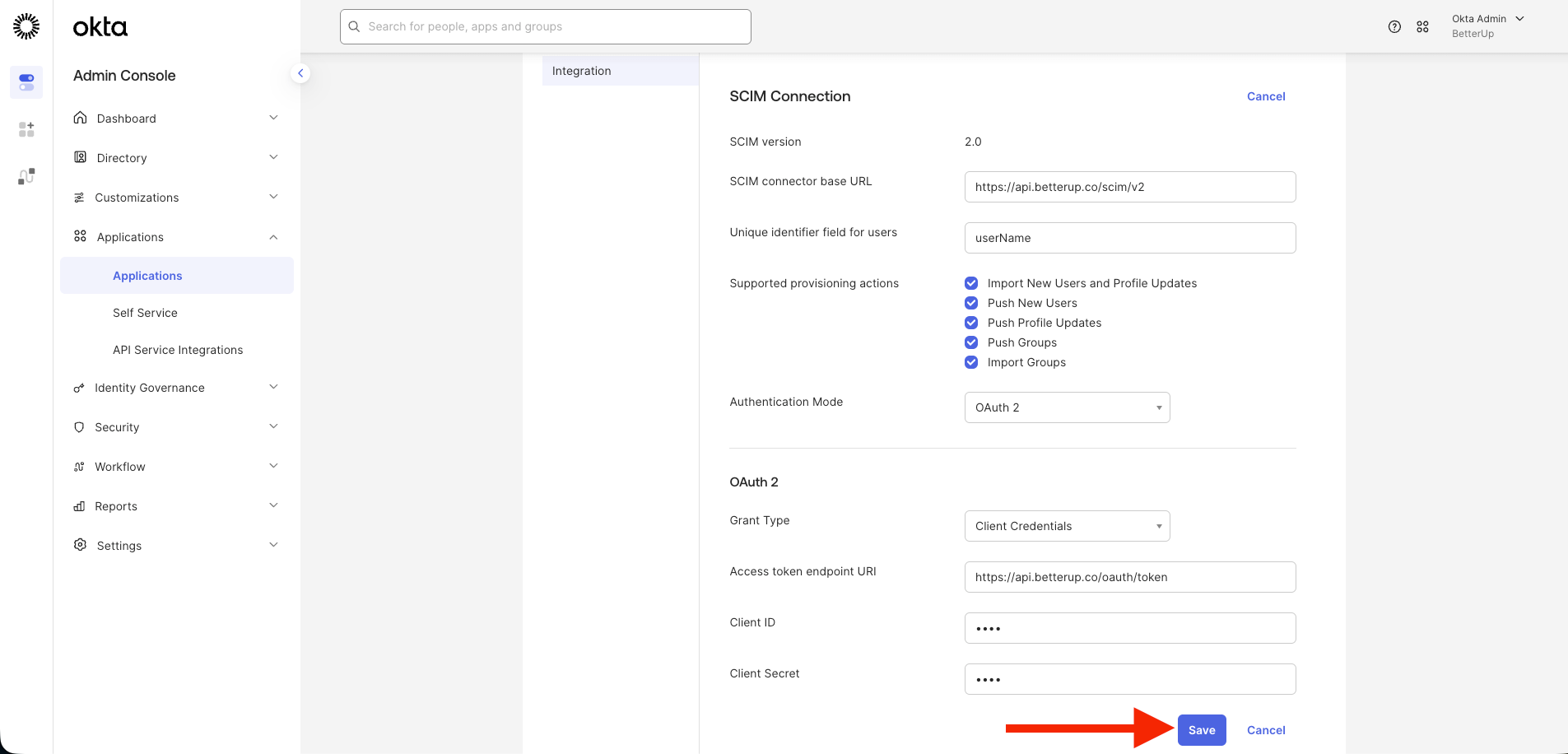Open the Dashboard menu label
1568x754 pixels.
point(126,119)
